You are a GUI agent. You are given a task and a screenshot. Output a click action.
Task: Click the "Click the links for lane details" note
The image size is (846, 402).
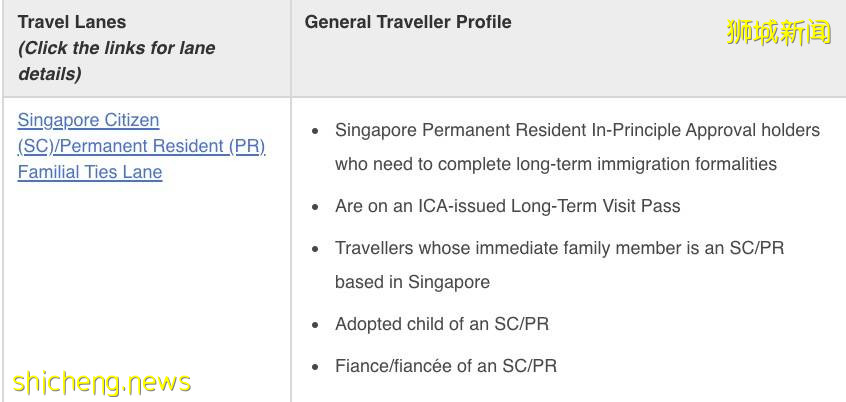point(116,61)
